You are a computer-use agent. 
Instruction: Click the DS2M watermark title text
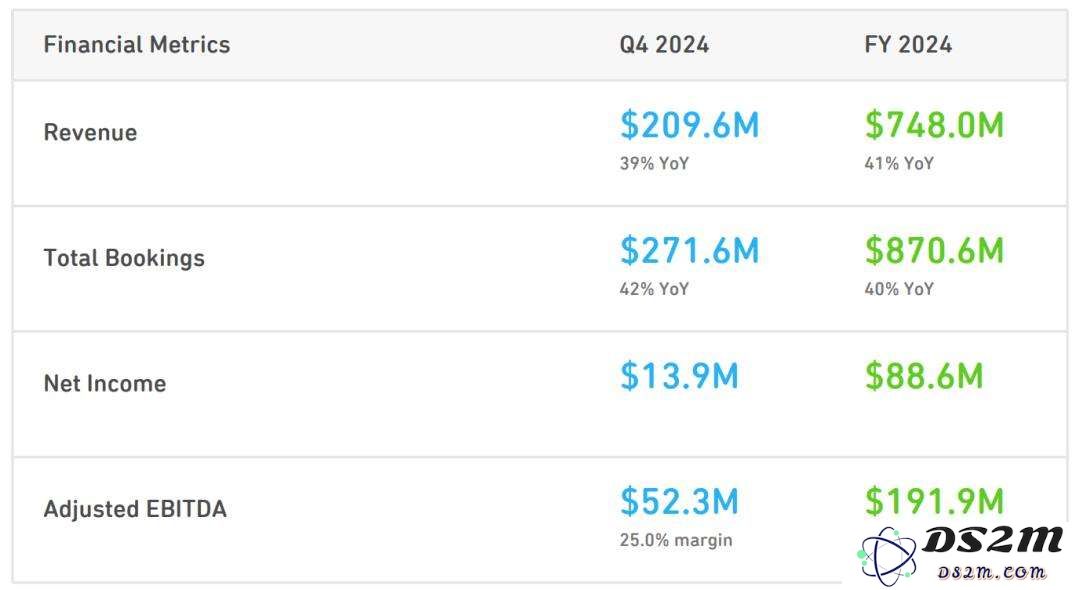point(993,540)
